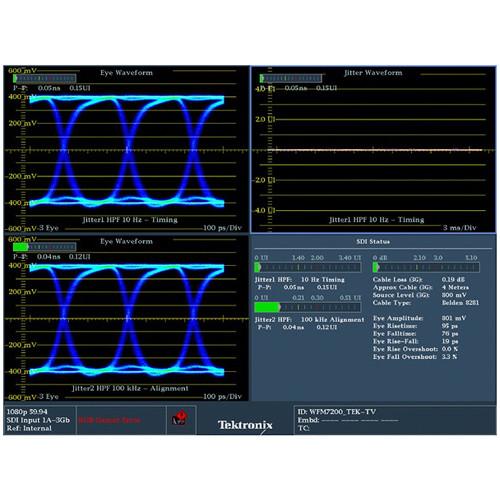The image size is (500, 500).
Task: Click 'Cable Type: Belden 8281' row
Action: tap(426, 302)
